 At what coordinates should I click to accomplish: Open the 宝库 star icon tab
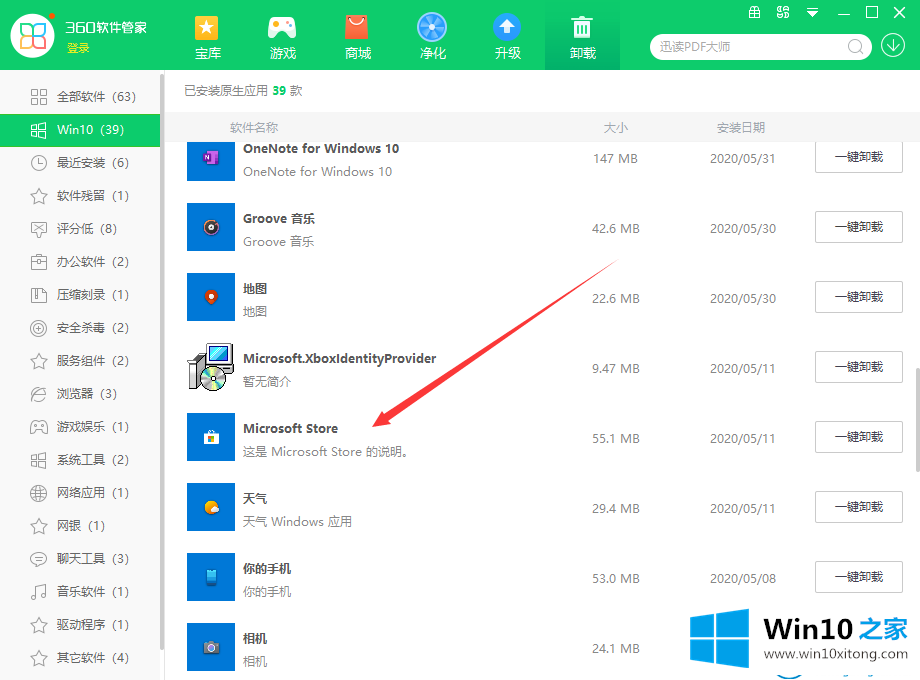pyautogui.click(x=207, y=38)
